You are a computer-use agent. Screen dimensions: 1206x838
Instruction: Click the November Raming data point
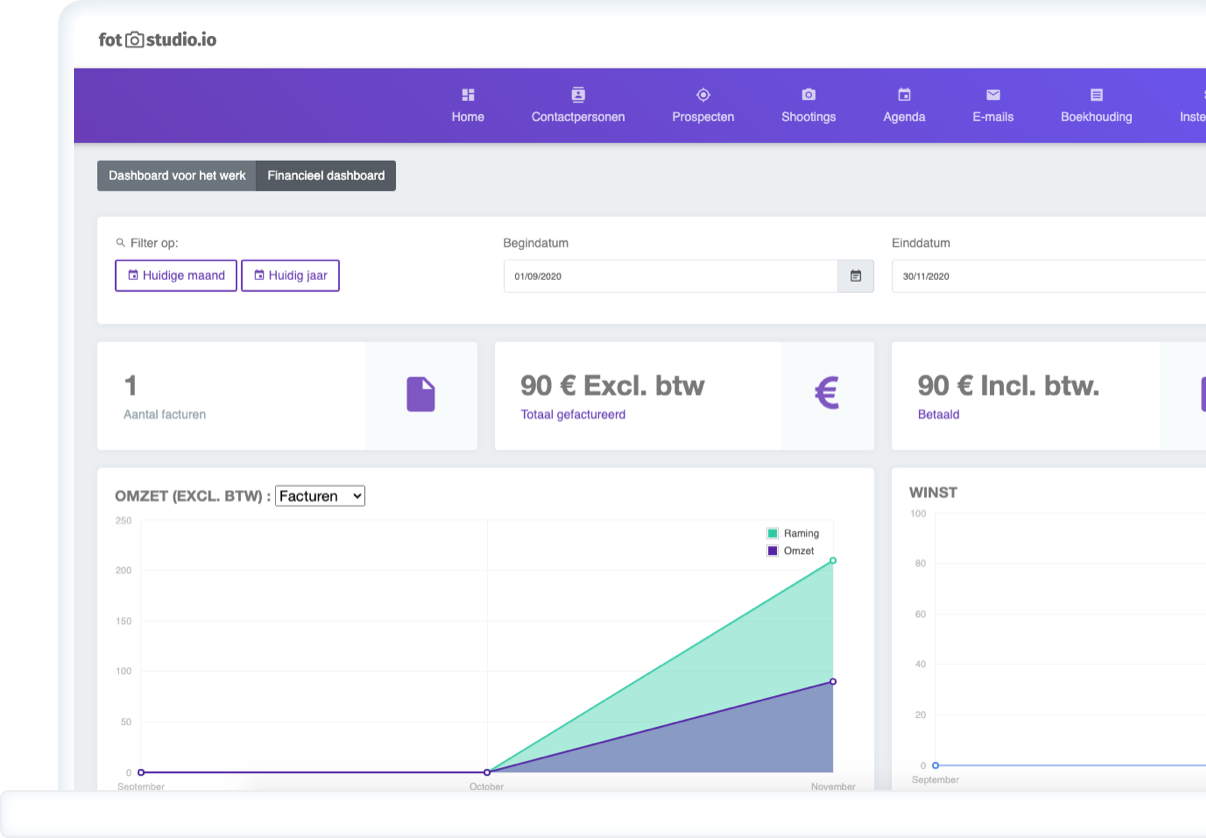[833, 561]
